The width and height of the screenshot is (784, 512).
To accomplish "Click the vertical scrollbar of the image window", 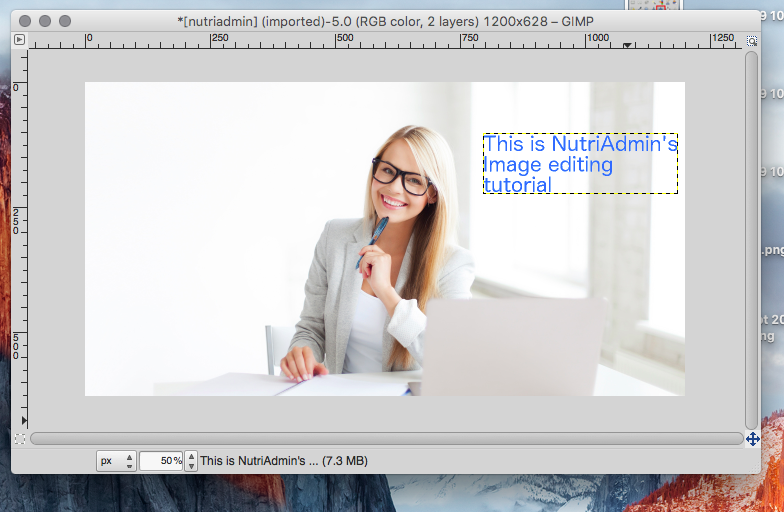I will [x=752, y=240].
